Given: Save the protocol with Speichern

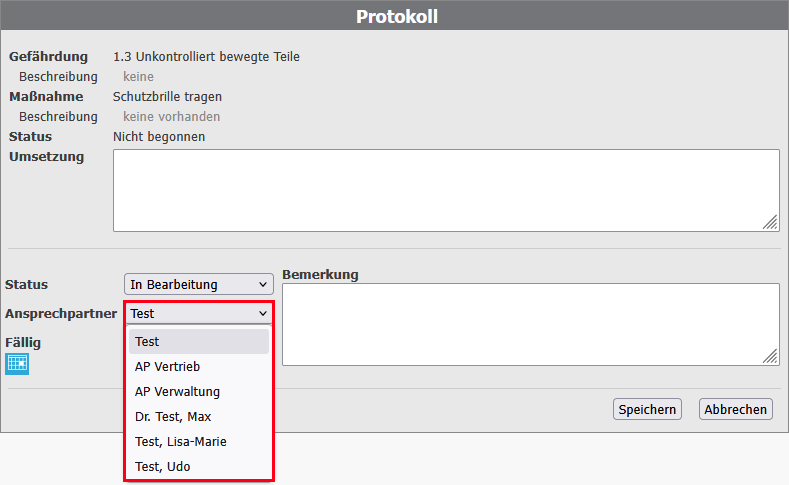Looking at the screenshot, I should (647, 410).
